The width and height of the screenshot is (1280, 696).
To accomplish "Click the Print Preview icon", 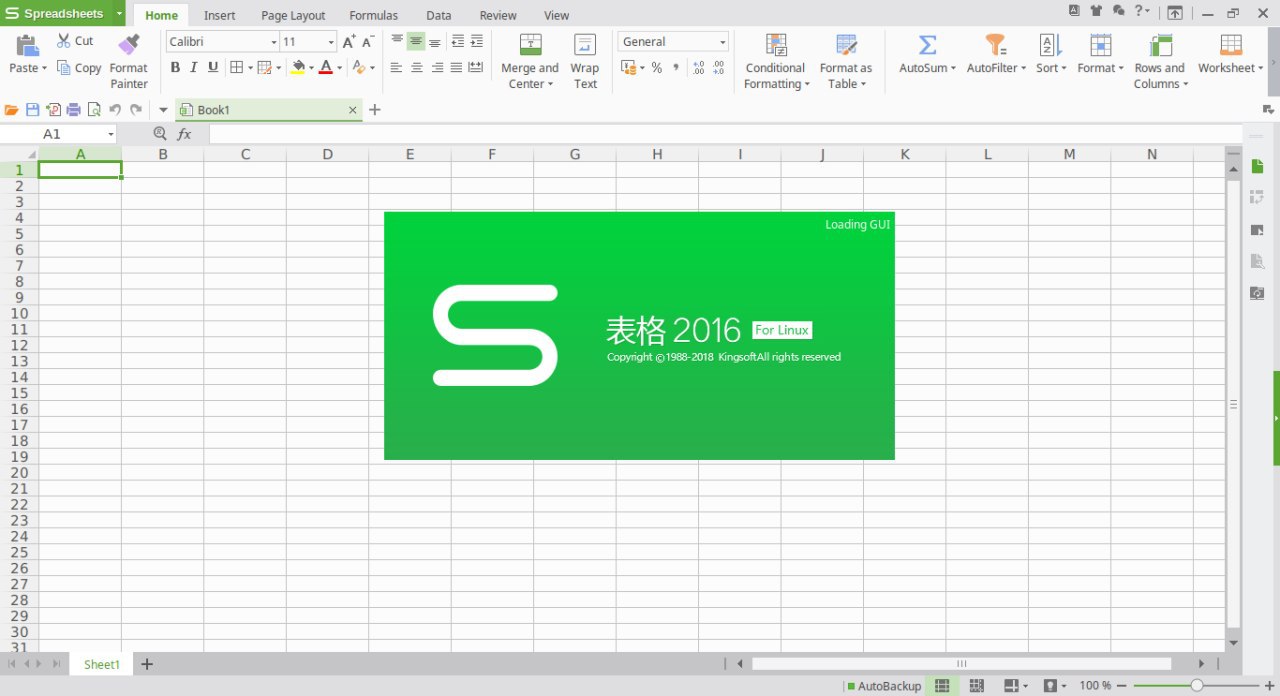I will click(94, 110).
